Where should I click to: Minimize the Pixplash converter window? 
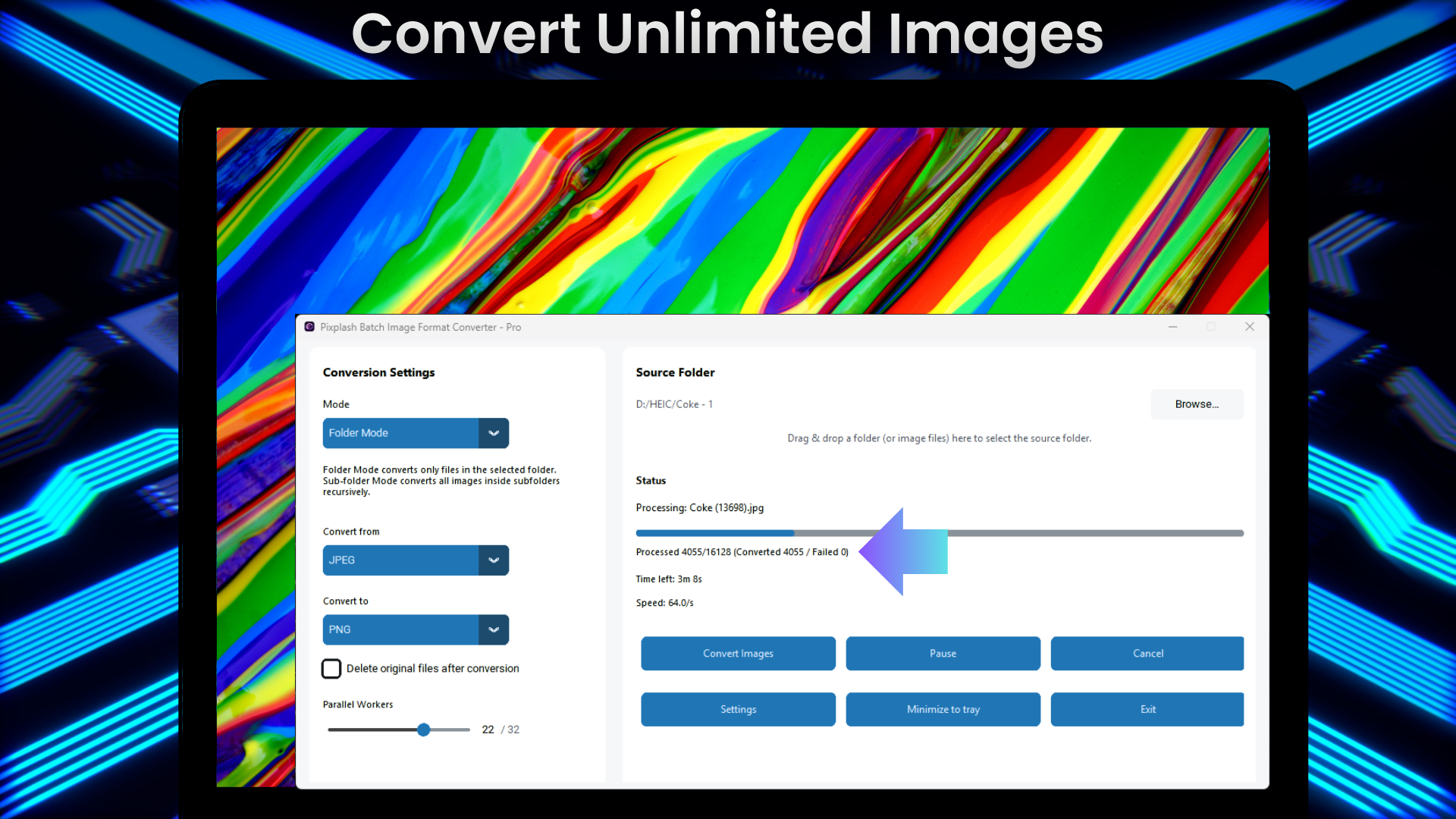pyautogui.click(x=1172, y=327)
